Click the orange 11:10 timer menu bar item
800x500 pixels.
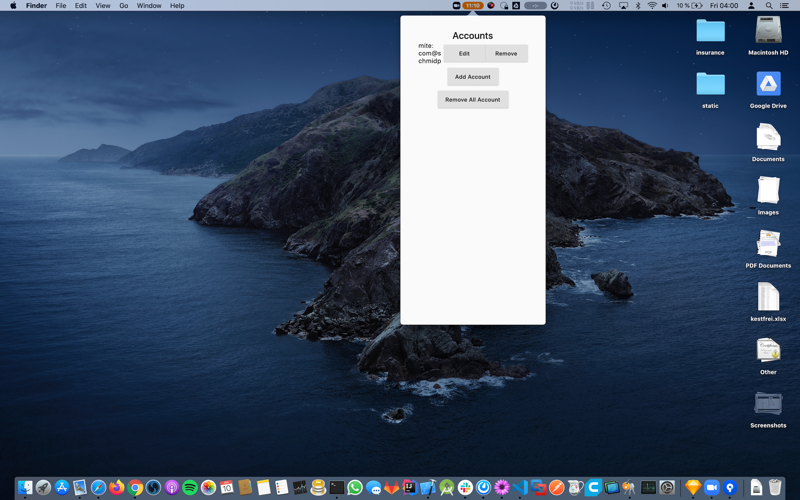point(472,6)
